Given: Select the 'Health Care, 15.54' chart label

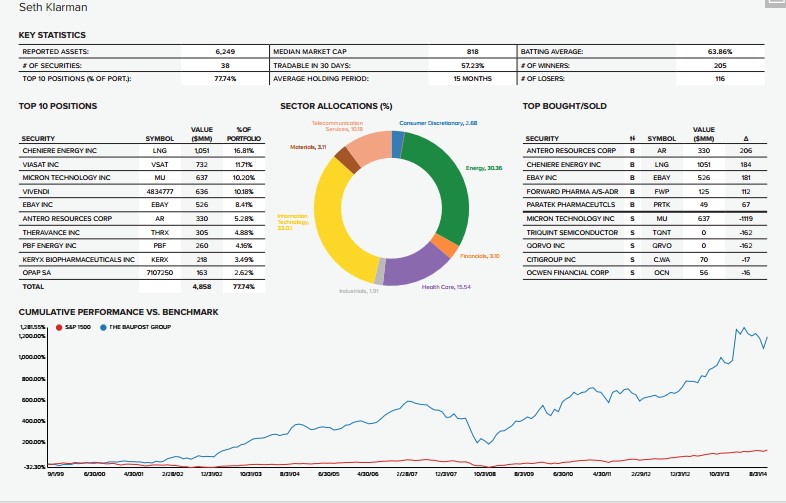Looking at the screenshot, I should coord(446,287).
